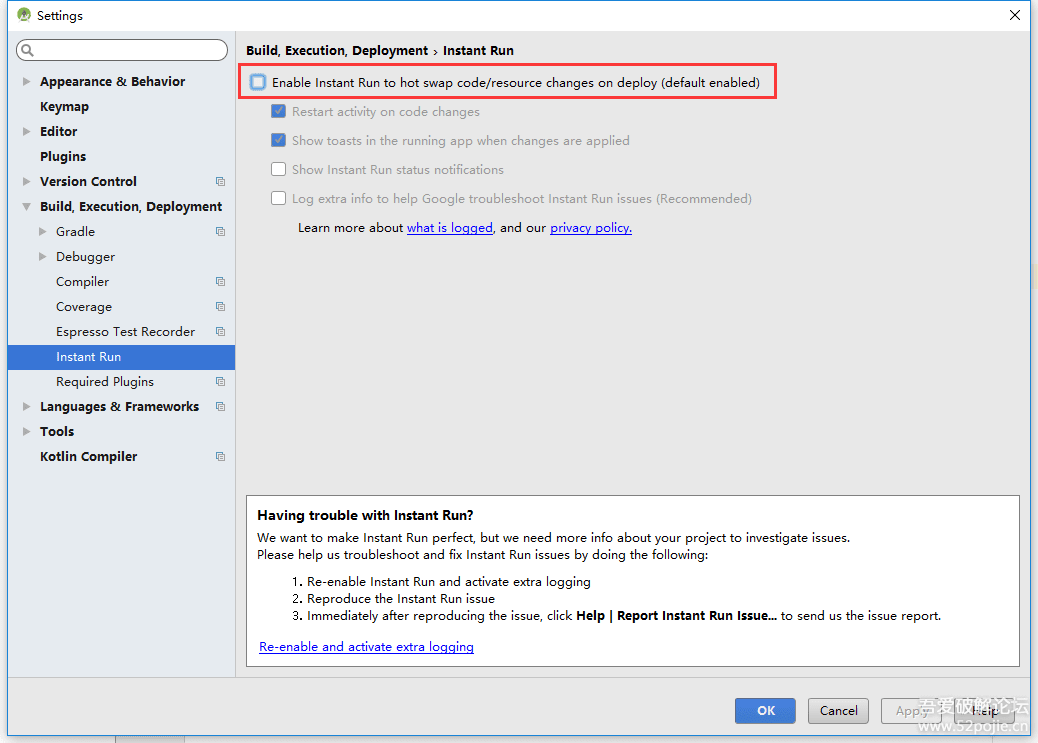Screen dimensions: 1038x743
Task: Click the Help button
Action: pos(984,711)
